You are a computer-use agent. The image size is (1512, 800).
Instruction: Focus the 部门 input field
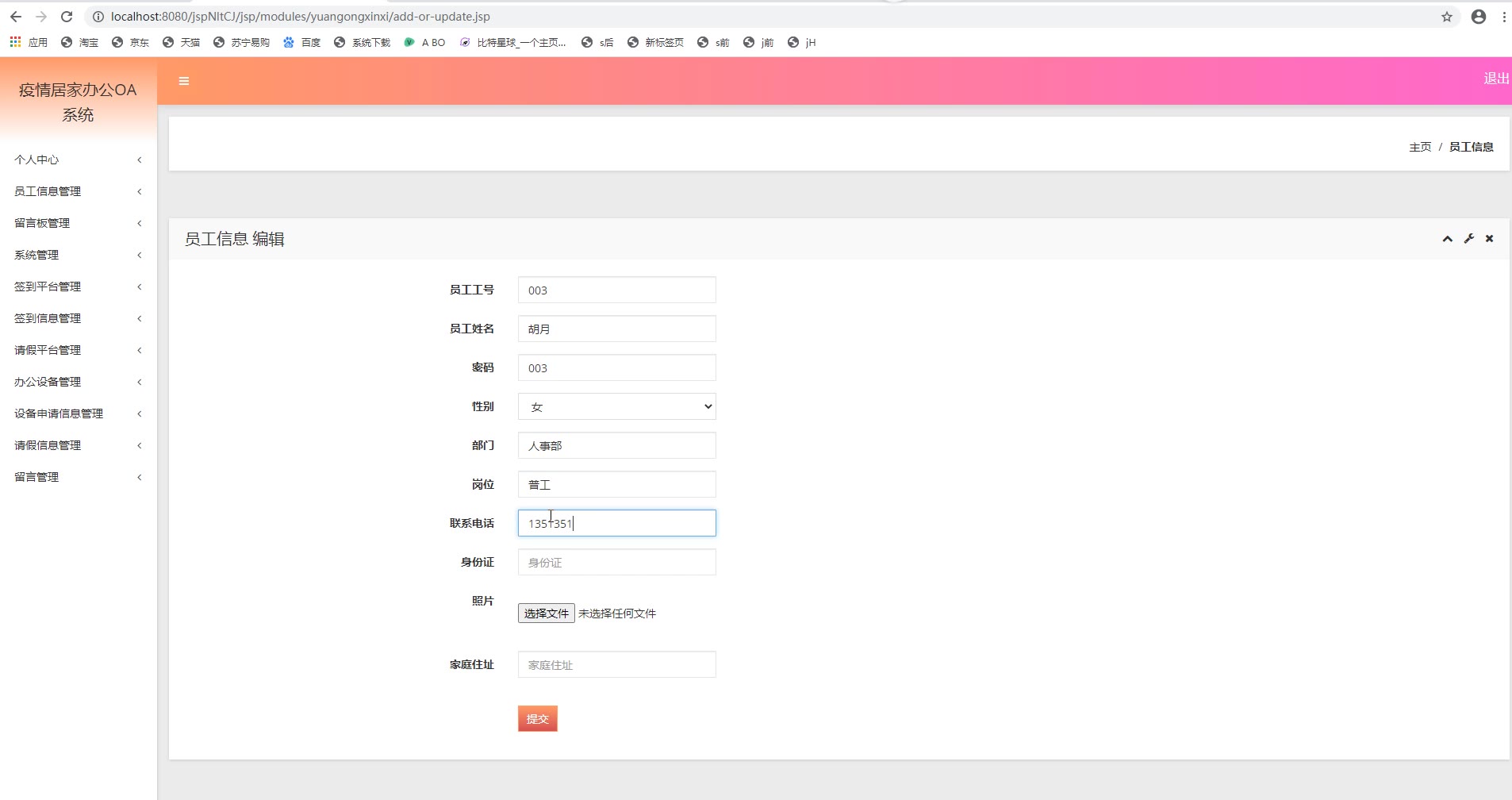coord(617,445)
